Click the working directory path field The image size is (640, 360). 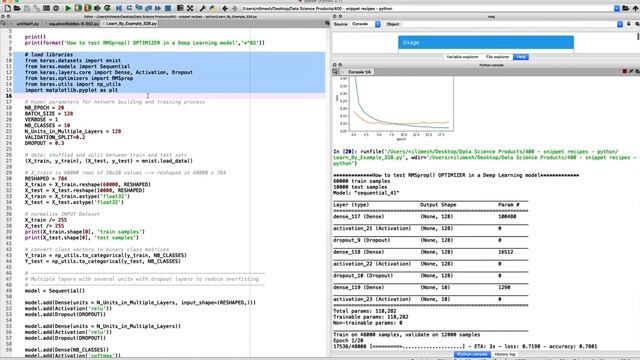click(427, 8)
